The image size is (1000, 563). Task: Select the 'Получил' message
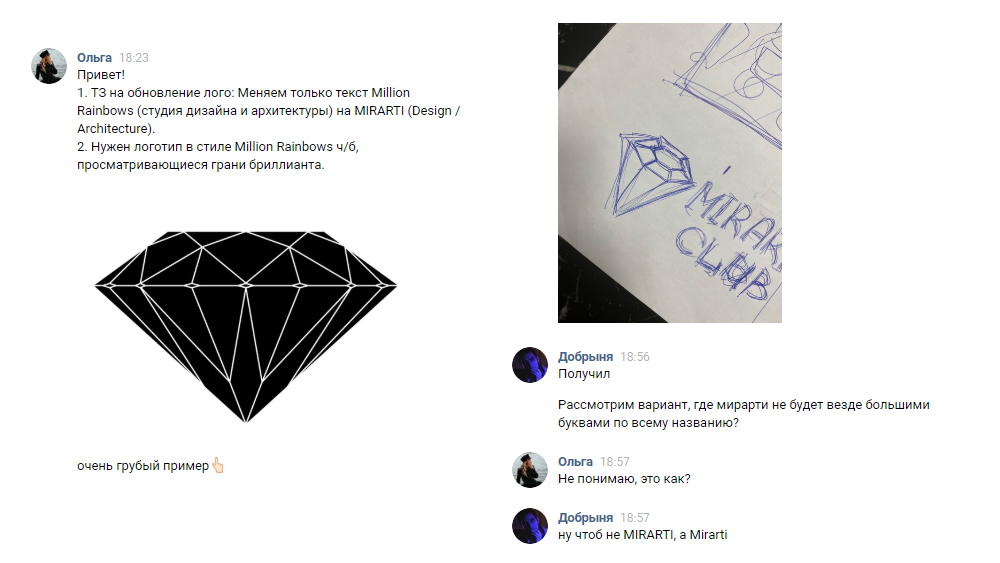[584, 374]
